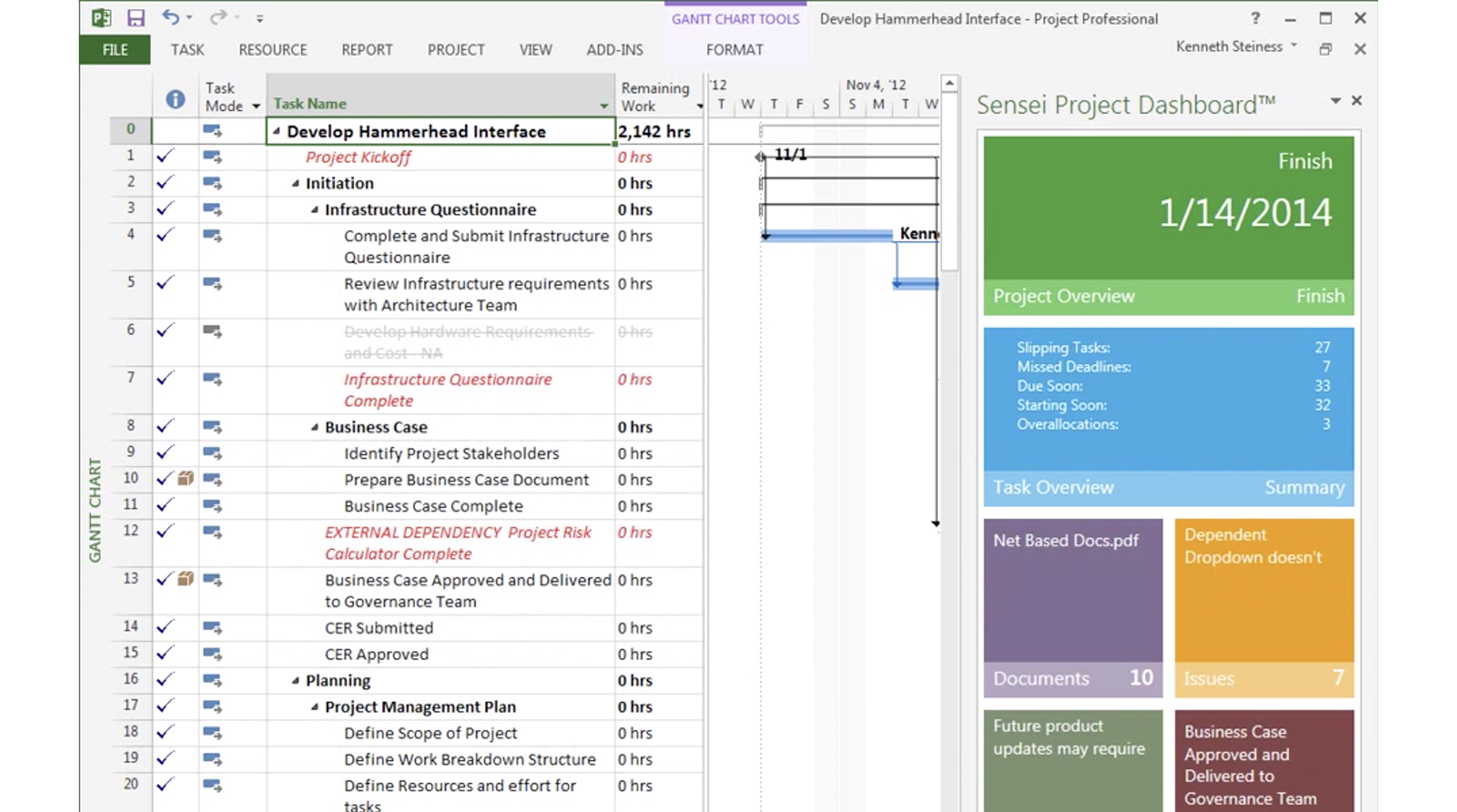Select row header number 5
Viewport: 1457px width, 812px height.
tap(131, 282)
